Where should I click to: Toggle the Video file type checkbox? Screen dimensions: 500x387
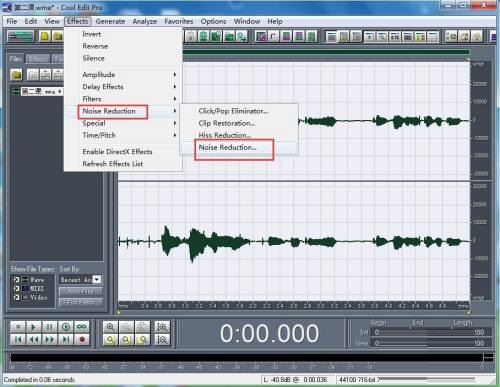tap(16, 297)
